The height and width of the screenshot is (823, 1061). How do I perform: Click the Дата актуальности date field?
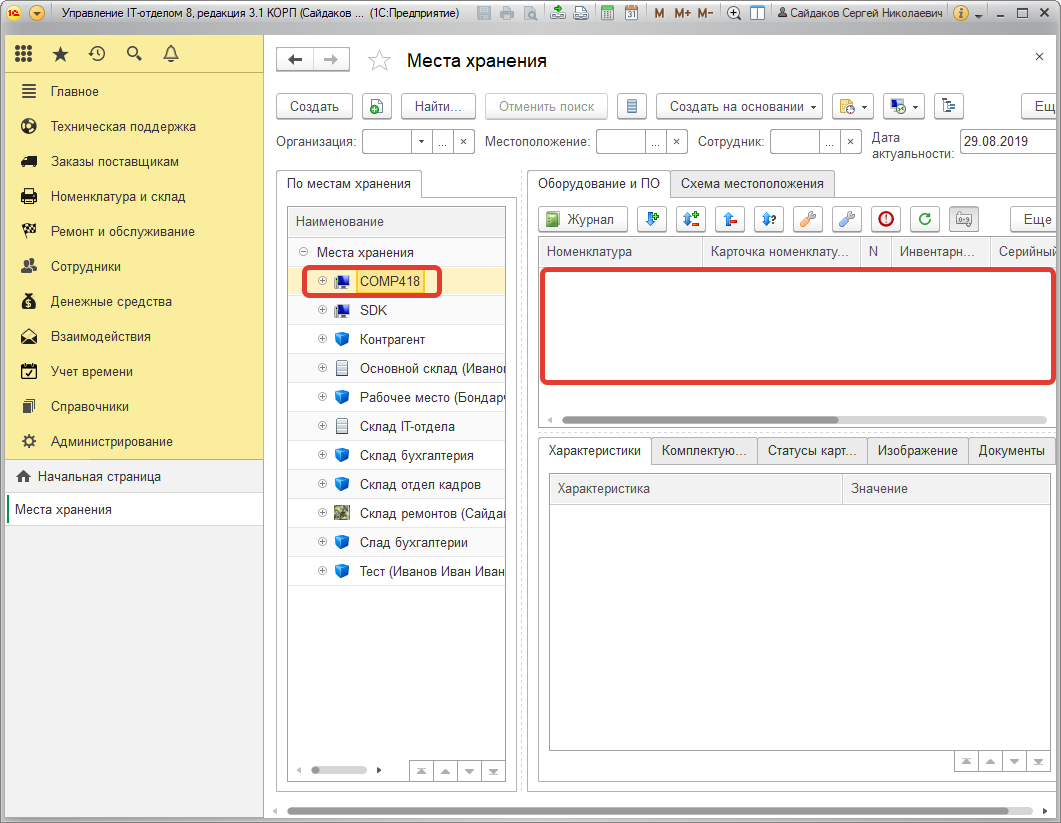click(1008, 141)
